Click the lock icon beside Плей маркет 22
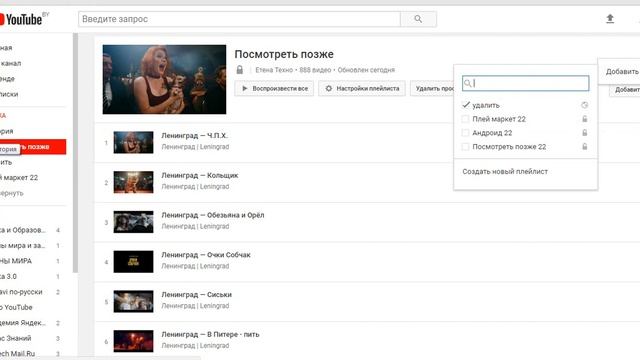The image size is (640, 360). pyautogui.click(x=584, y=119)
